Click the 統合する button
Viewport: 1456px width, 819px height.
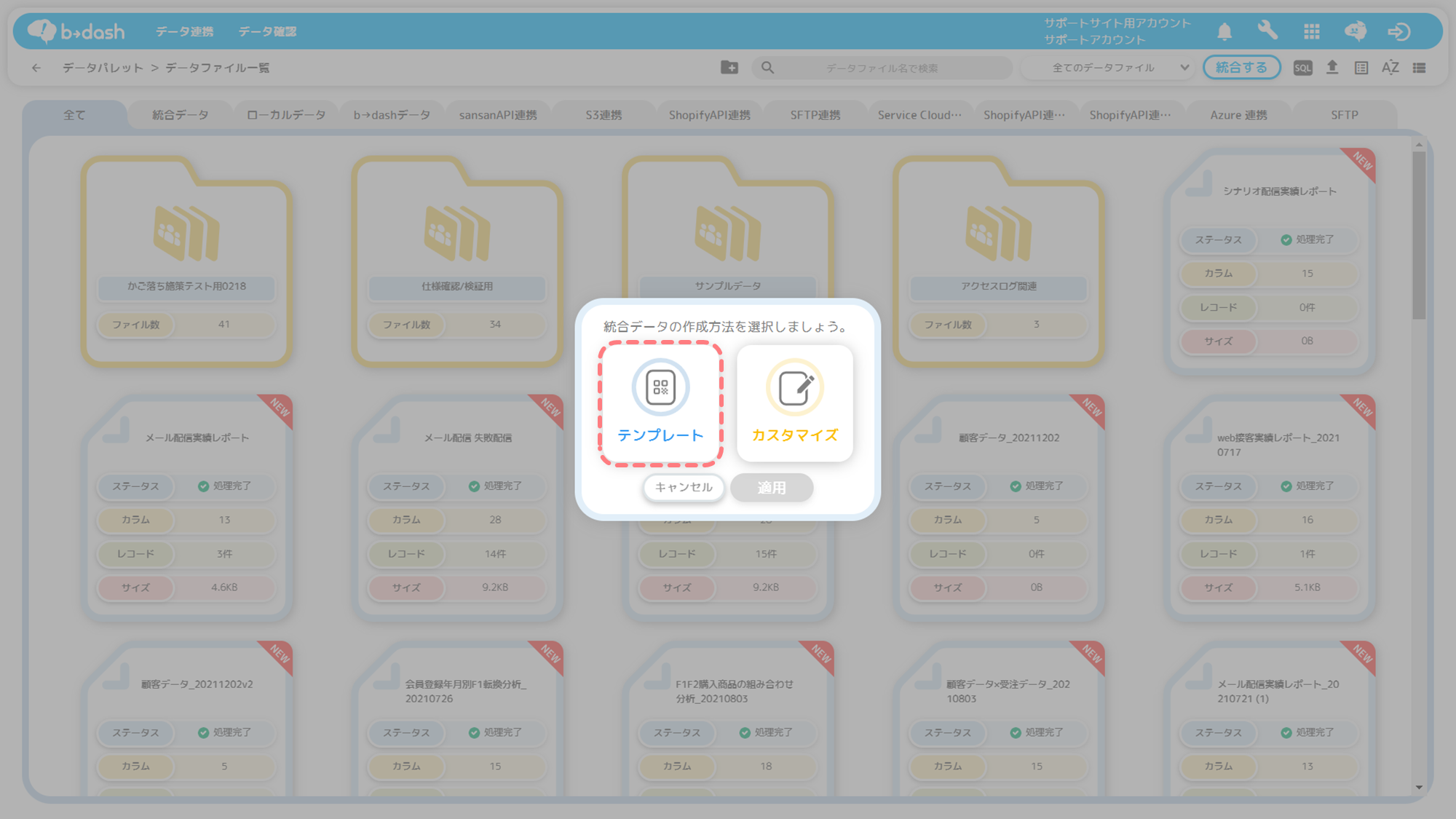(x=1241, y=68)
